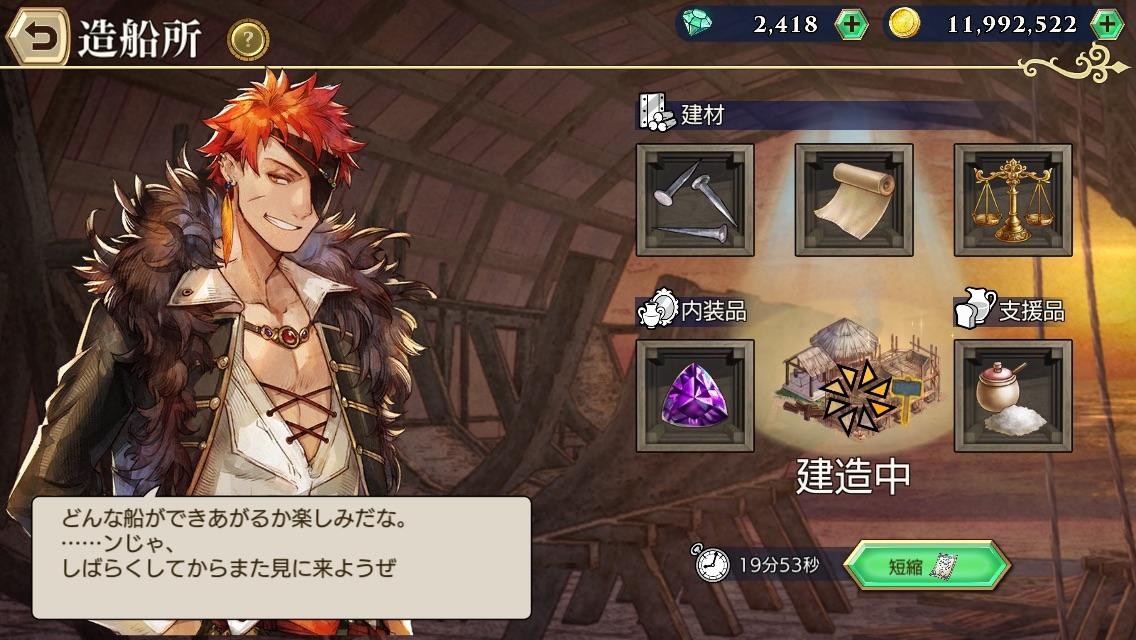Add more gems with the green plus
This screenshot has width=1136, height=640.
pos(851,25)
